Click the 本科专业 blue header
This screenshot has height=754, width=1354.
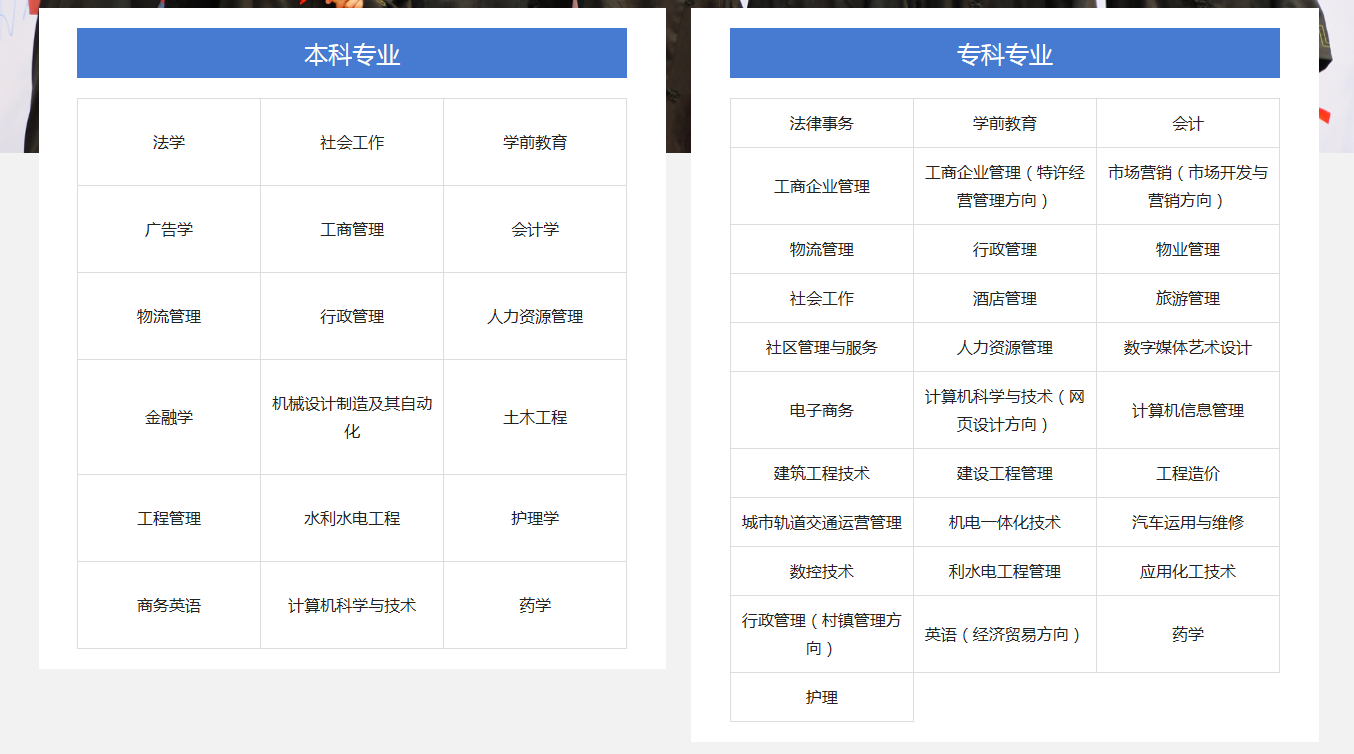pyautogui.click(x=352, y=54)
